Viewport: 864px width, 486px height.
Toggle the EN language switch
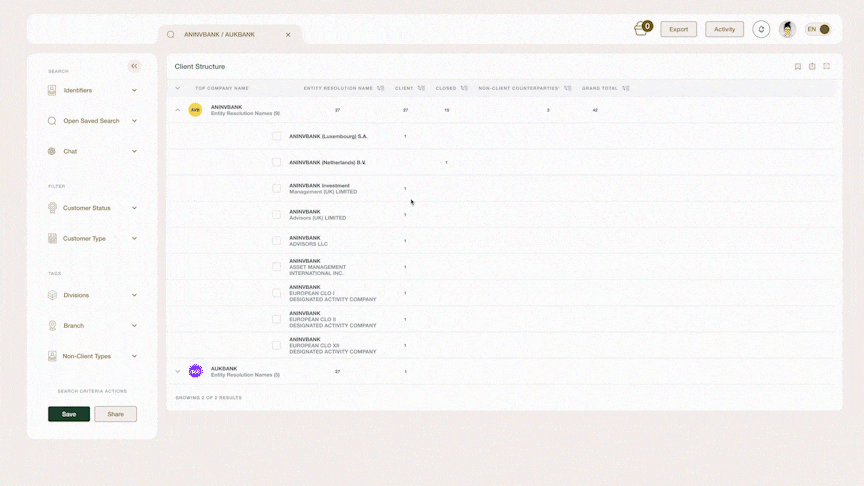pyautogui.click(x=818, y=29)
